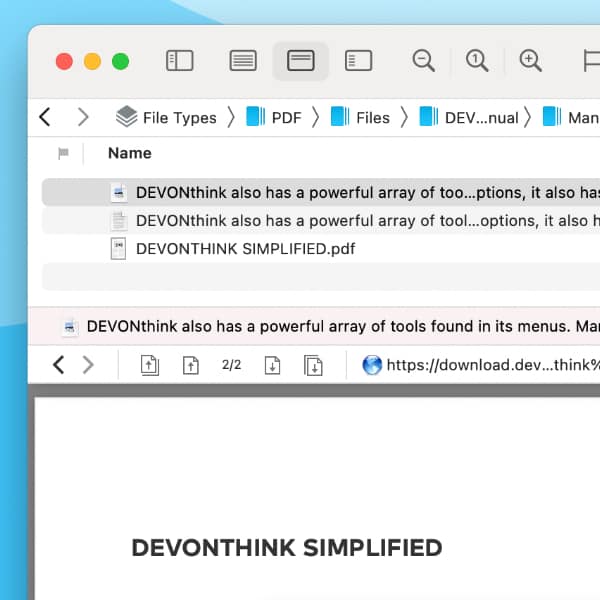Jump to last page of PDF
The width and height of the screenshot is (600, 600).
[313, 365]
